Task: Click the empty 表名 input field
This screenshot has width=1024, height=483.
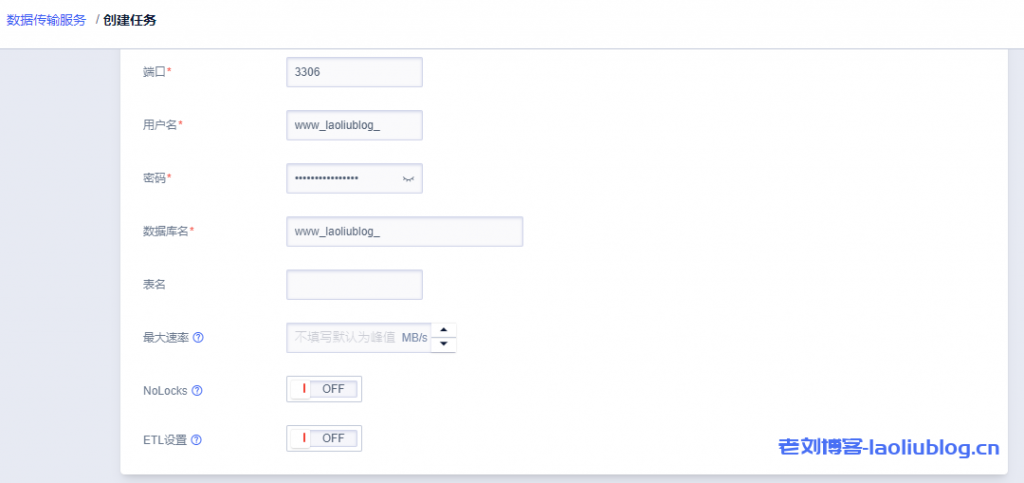Action: [354, 284]
